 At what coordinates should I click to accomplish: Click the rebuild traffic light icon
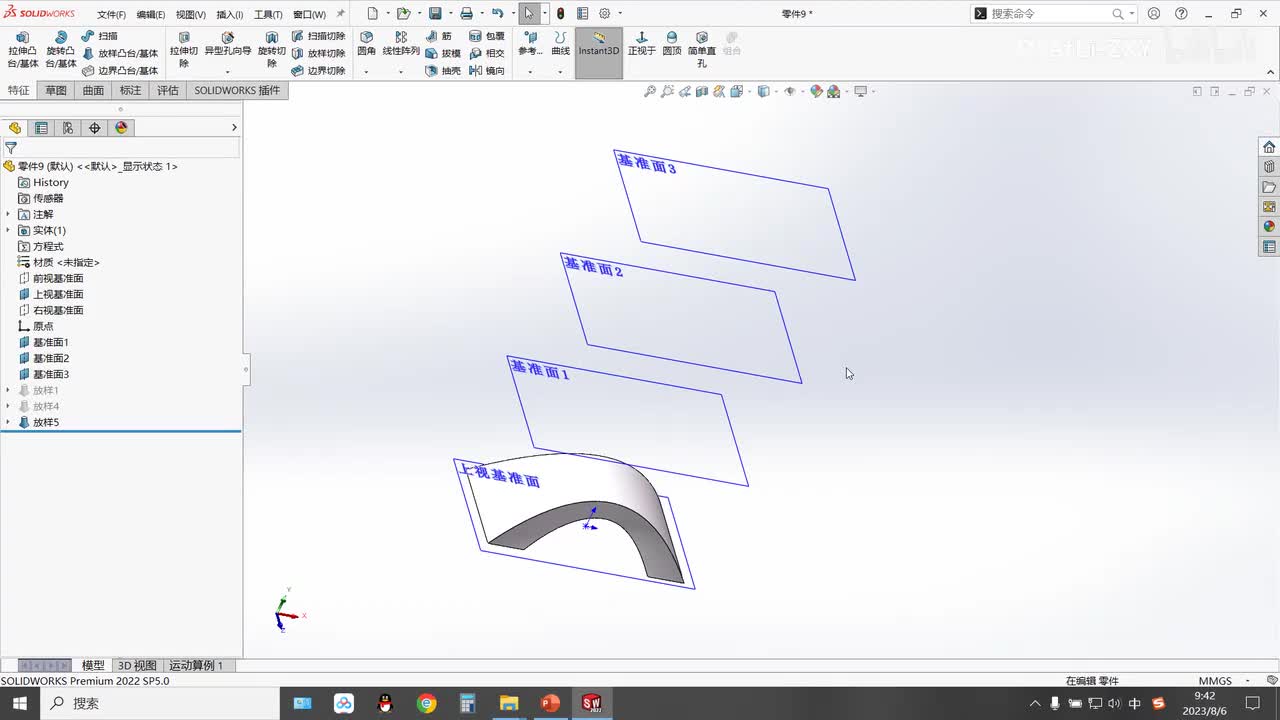click(x=560, y=14)
